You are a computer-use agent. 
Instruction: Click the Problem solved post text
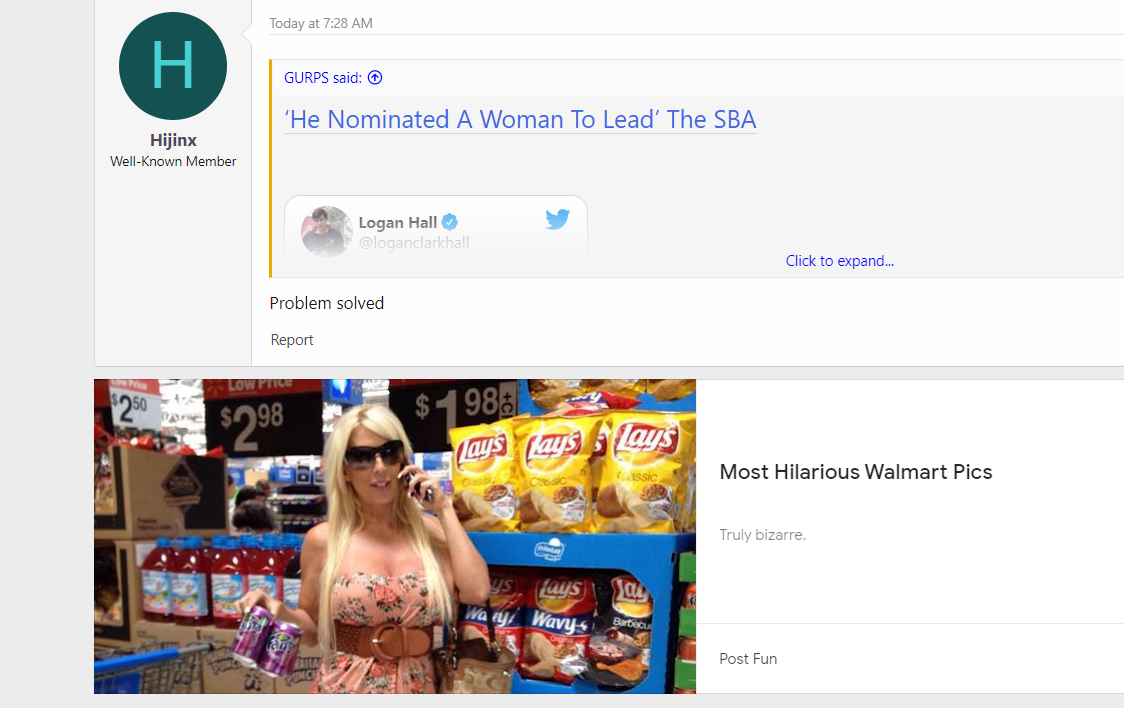(327, 303)
